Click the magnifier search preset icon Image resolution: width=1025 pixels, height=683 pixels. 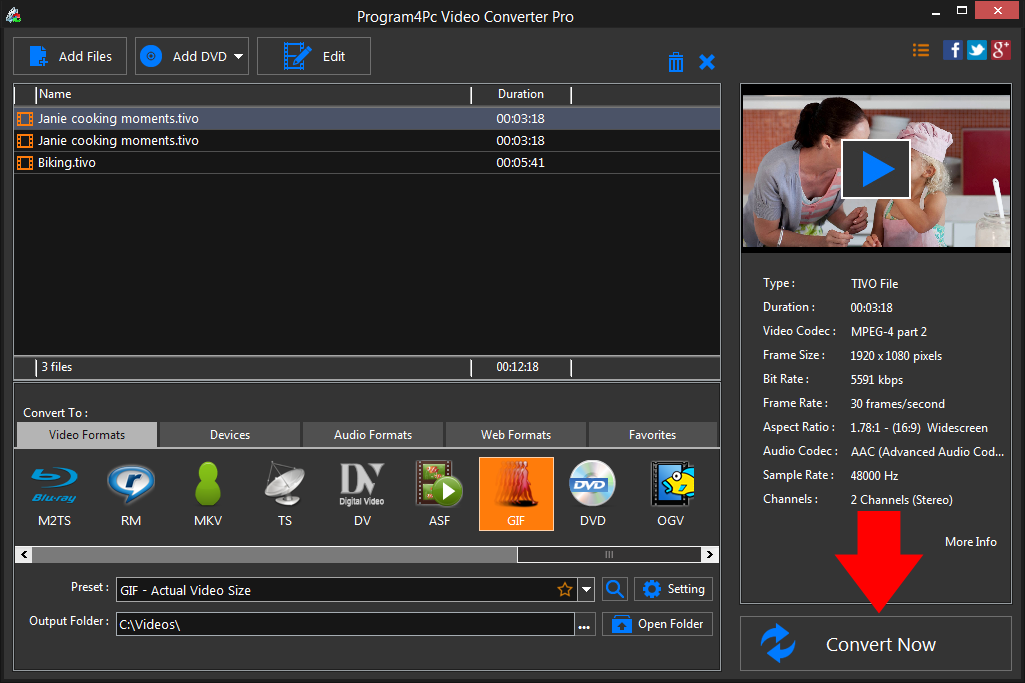point(614,589)
